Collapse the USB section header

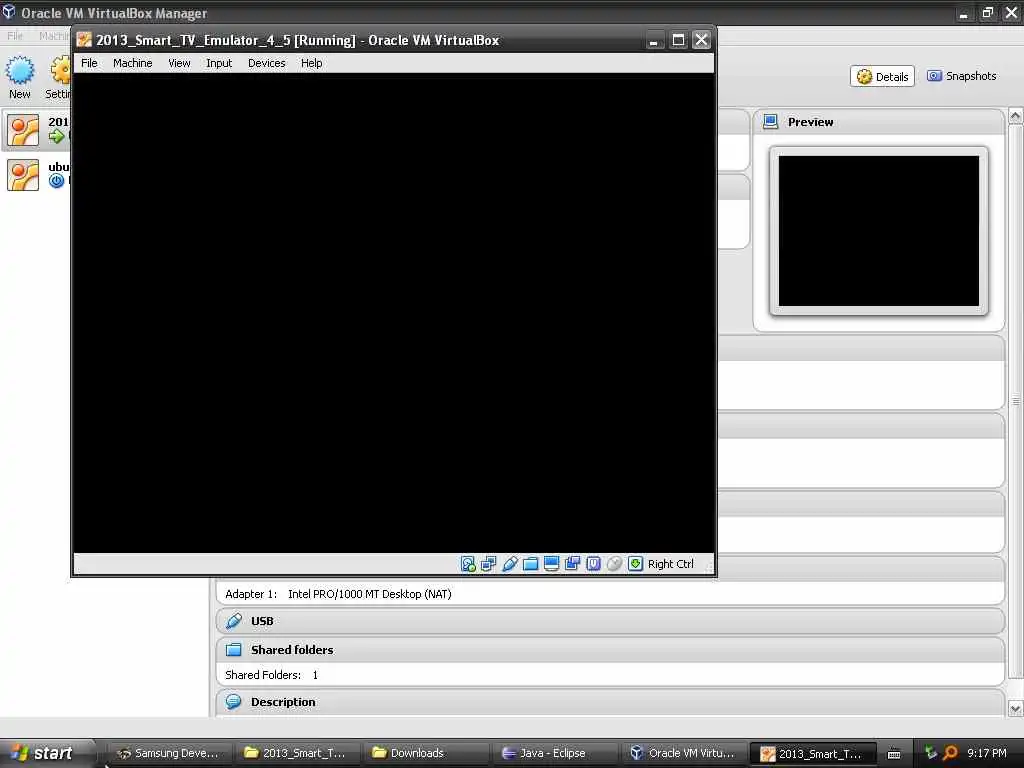tap(610, 621)
